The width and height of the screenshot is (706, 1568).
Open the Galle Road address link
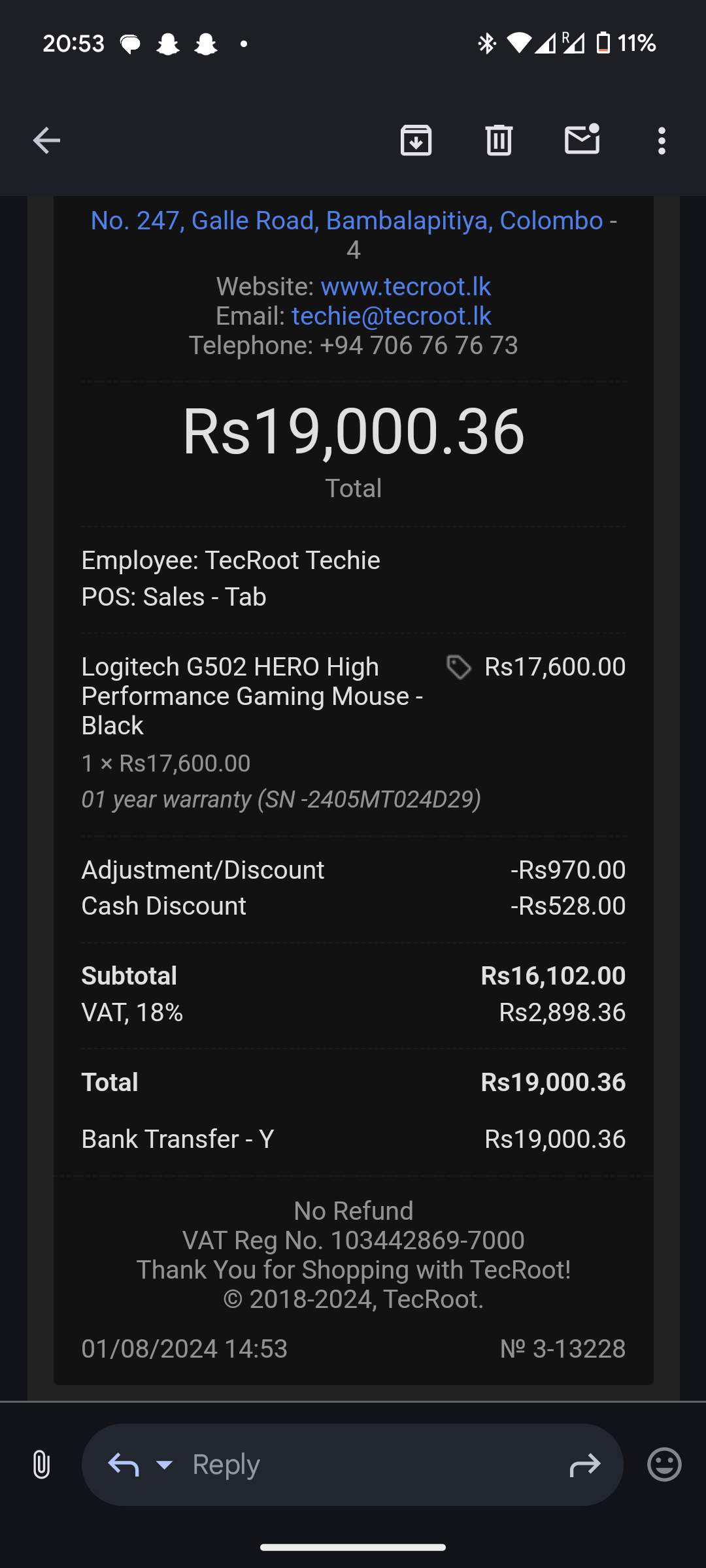(346, 221)
